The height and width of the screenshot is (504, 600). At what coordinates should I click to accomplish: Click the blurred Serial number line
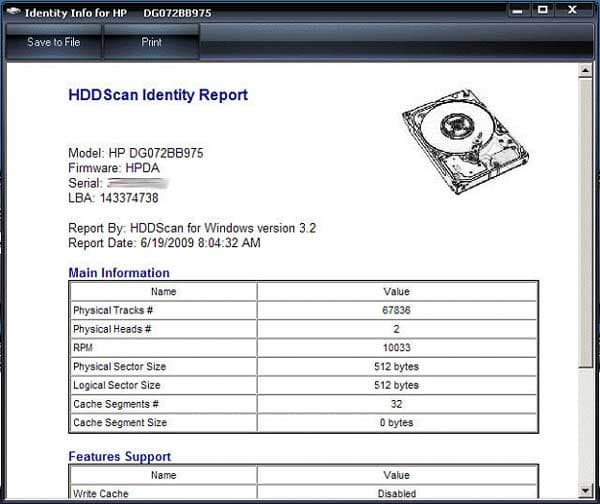(x=118, y=183)
